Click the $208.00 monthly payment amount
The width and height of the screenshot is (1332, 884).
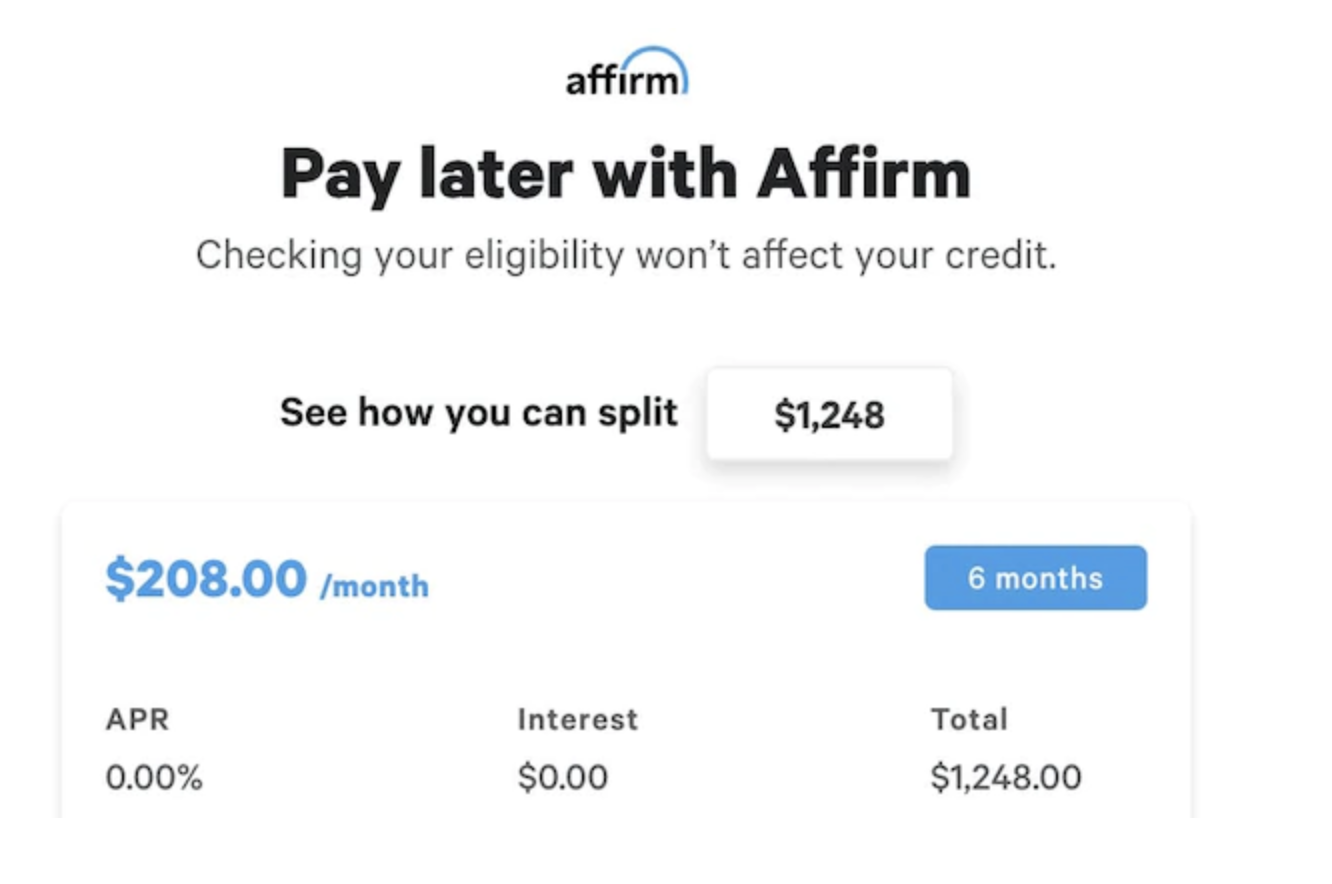coord(206,580)
